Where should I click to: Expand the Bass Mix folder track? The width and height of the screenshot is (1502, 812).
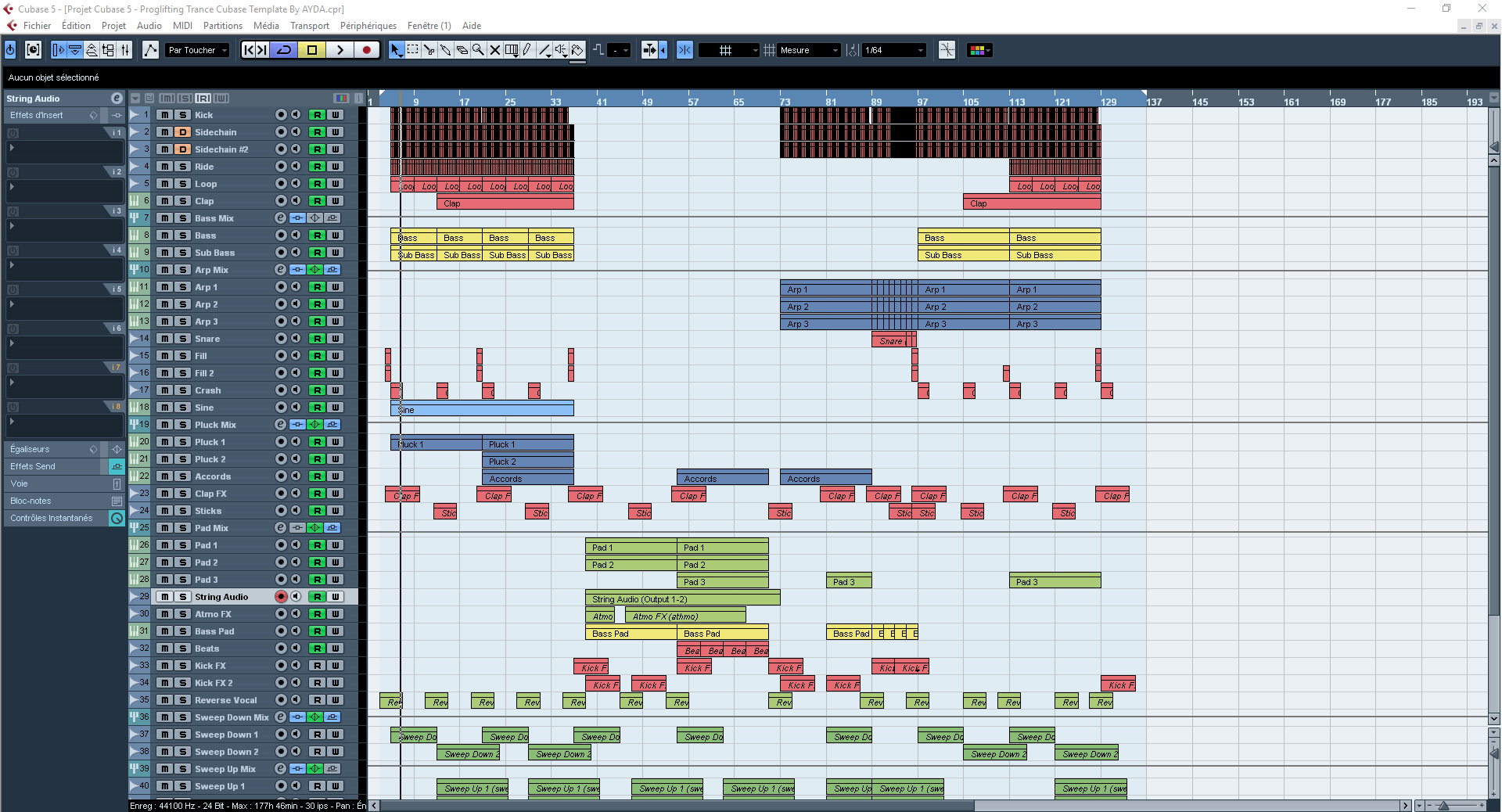tap(135, 218)
